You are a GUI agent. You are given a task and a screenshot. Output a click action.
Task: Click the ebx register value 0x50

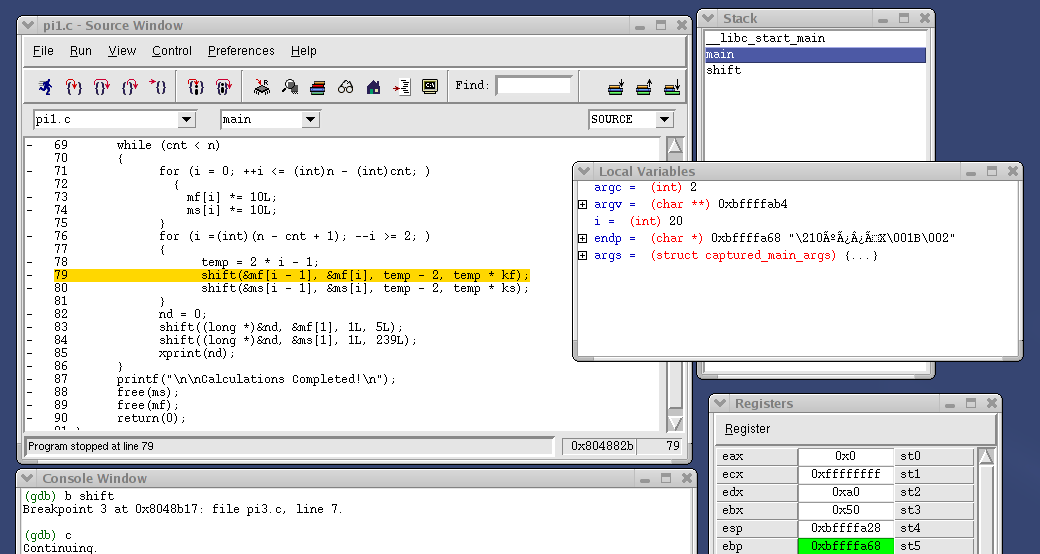point(846,510)
